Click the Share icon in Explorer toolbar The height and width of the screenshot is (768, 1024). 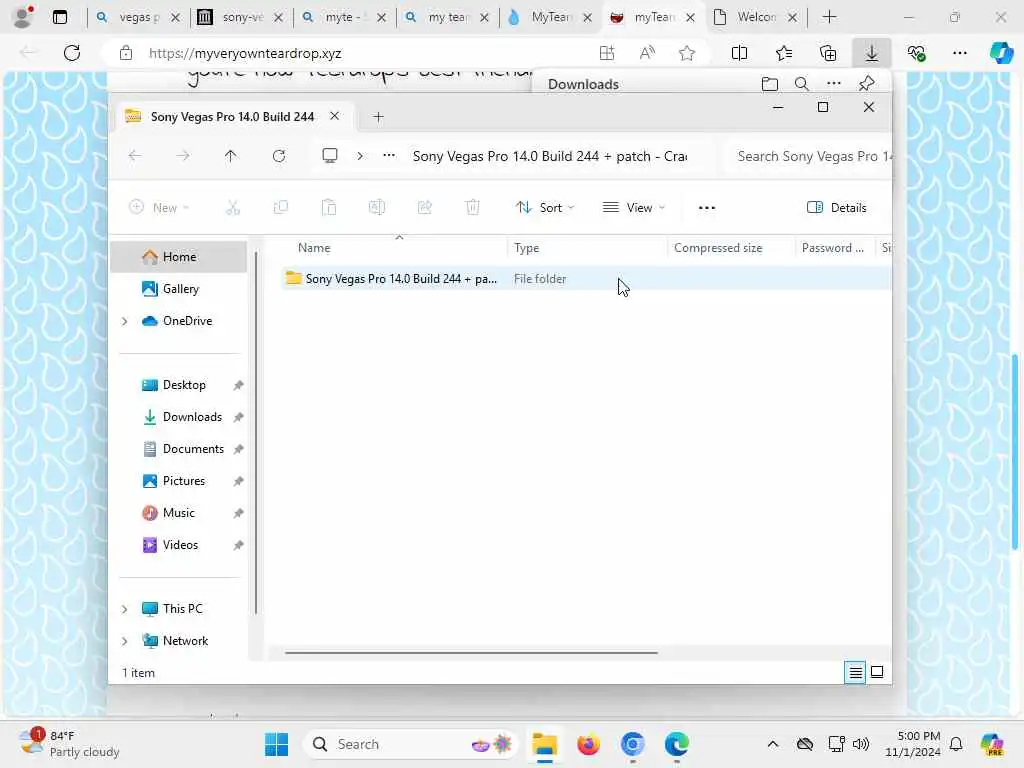(424, 208)
